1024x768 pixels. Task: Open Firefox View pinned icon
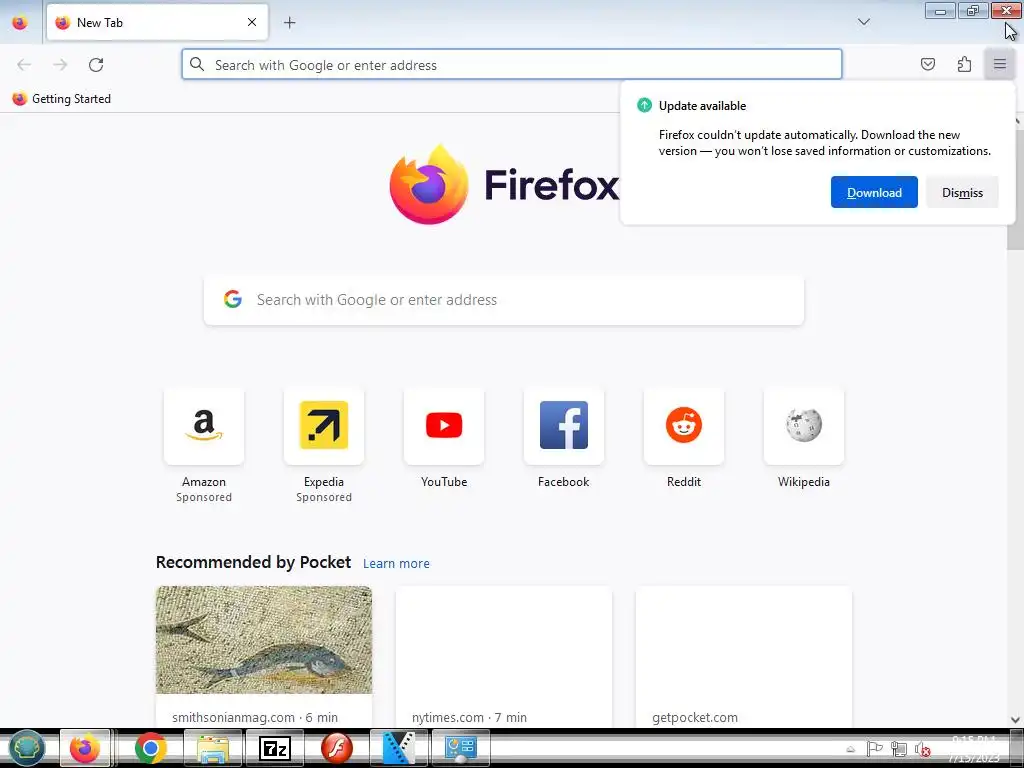point(20,23)
